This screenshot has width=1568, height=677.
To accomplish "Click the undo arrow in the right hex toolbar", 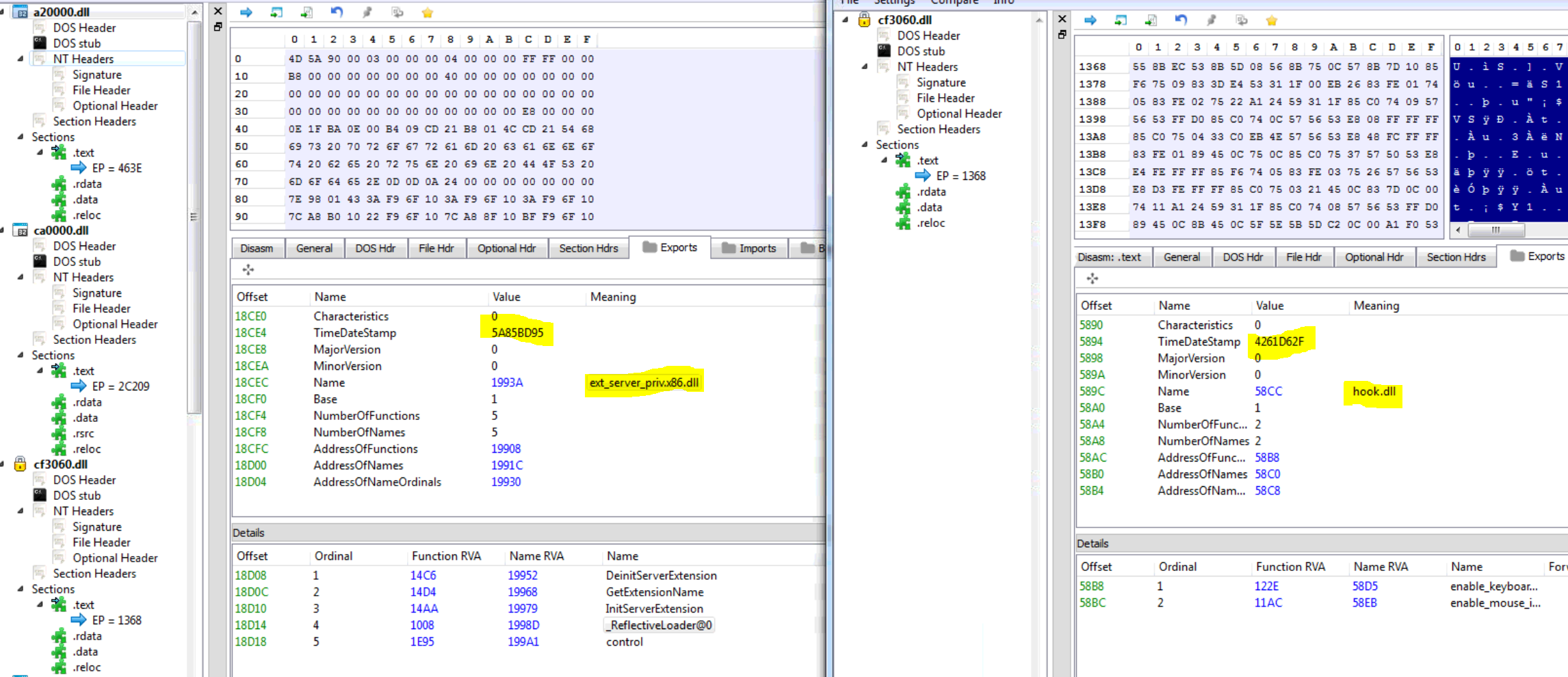I will pos(1181,21).
